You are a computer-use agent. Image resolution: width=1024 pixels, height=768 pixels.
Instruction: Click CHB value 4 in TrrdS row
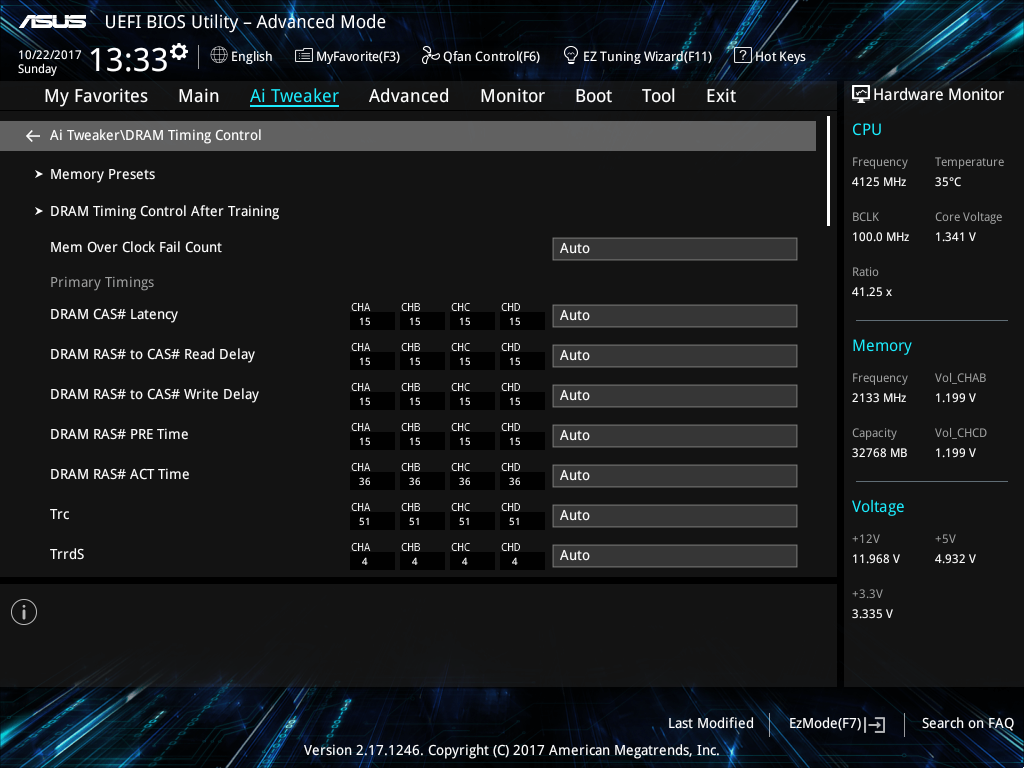[x=415, y=561]
